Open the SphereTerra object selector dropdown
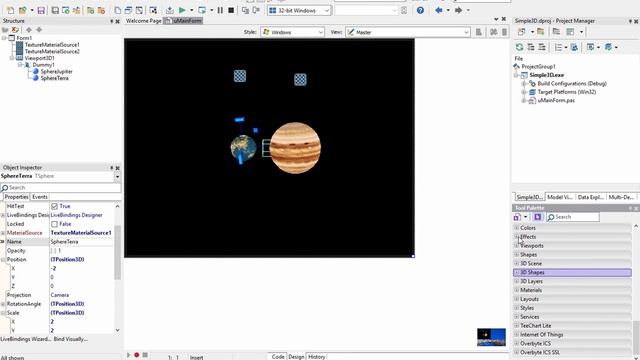Image resolution: width=640 pixels, height=360 pixels. click(x=117, y=176)
